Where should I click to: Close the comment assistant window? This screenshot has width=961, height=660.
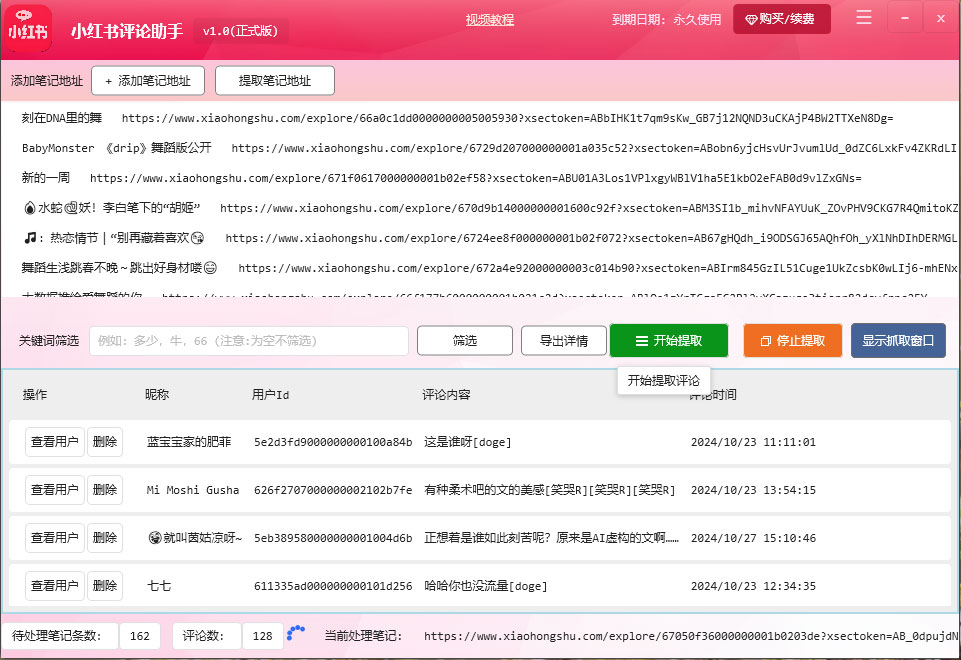[x=940, y=17]
